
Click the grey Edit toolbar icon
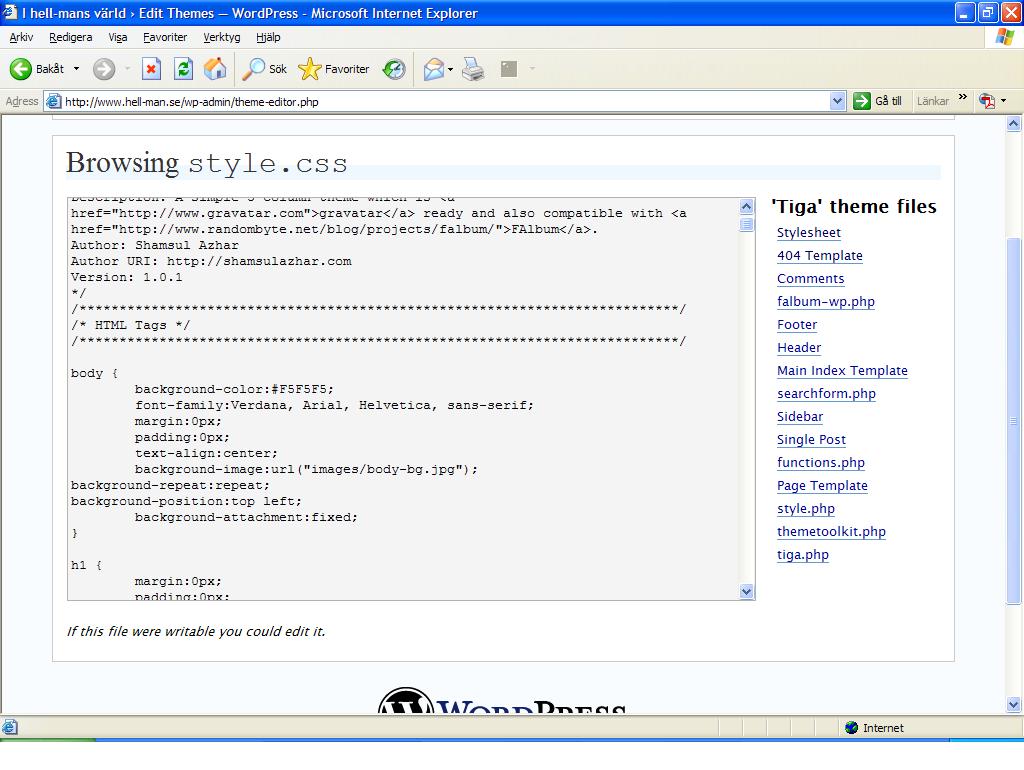point(509,69)
